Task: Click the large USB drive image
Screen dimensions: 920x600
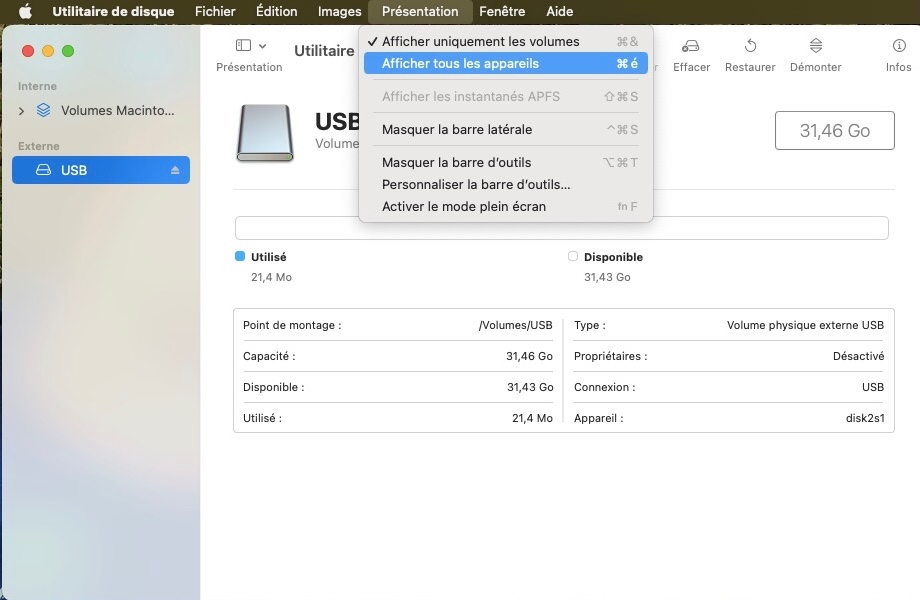Action: tap(265, 133)
